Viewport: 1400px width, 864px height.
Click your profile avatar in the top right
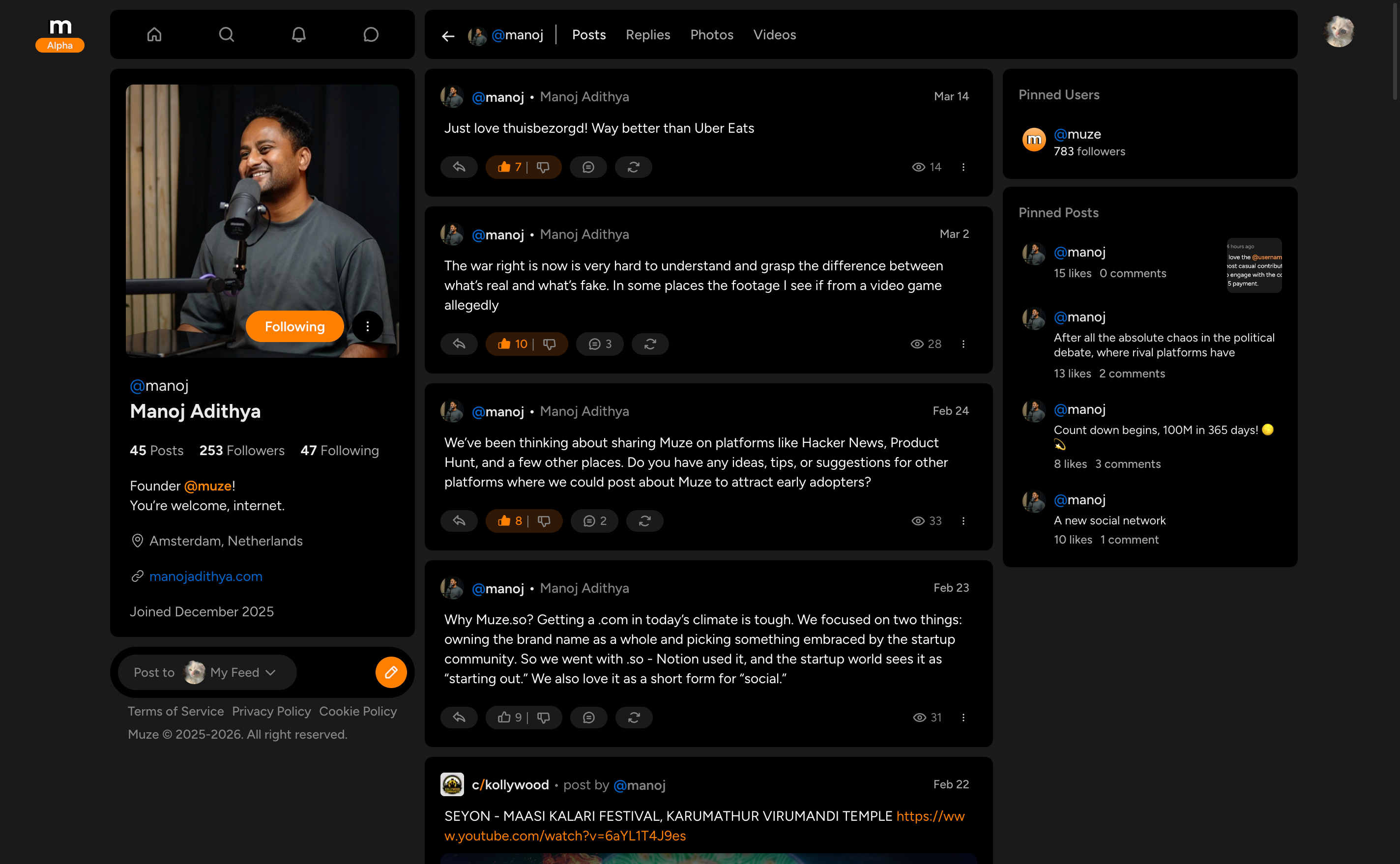click(1340, 31)
